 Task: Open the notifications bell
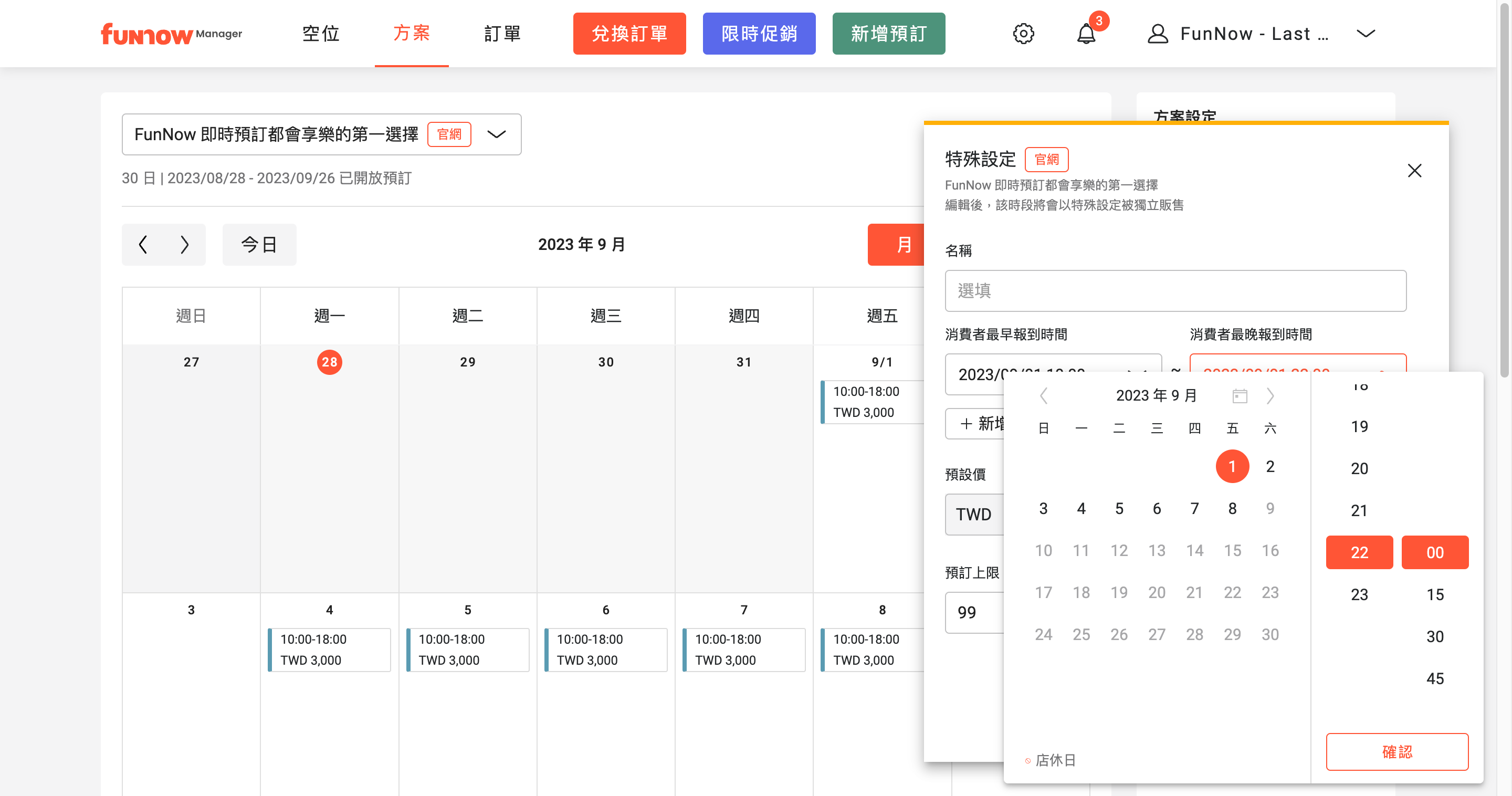(1086, 34)
